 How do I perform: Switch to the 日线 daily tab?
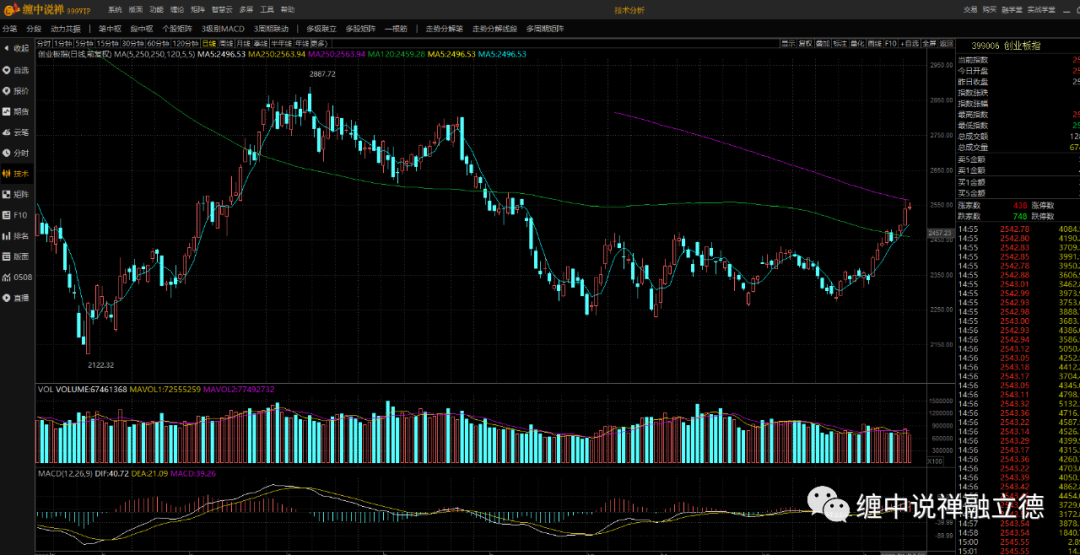(209, 43)
